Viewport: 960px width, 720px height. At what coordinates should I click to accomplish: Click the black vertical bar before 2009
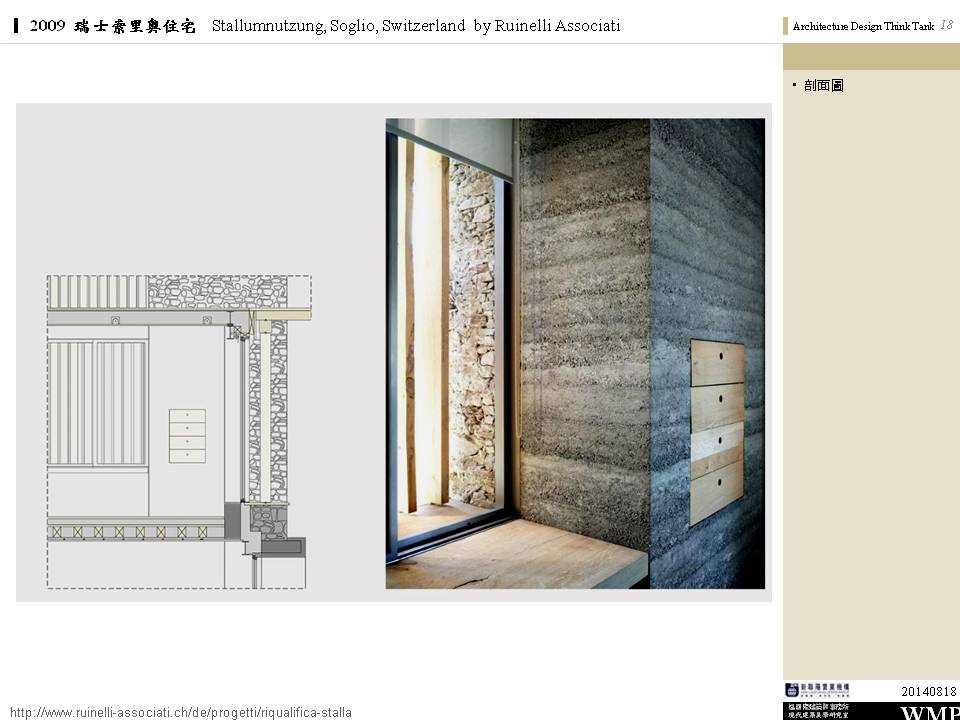click(x=17, y=26)
